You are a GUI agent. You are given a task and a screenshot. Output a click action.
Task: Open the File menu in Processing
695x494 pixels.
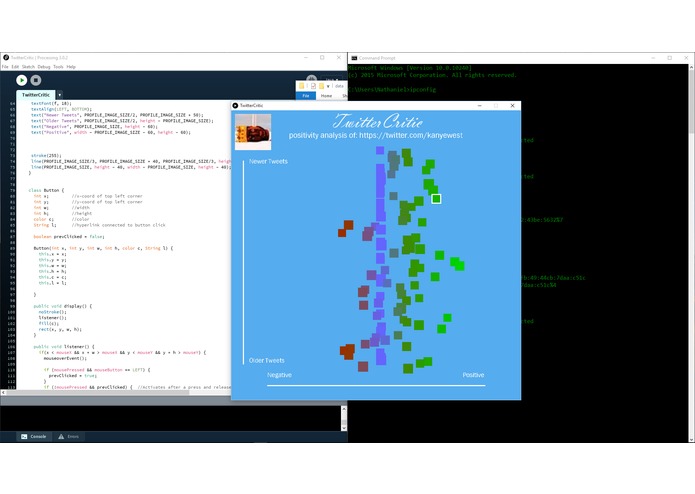[5, 67]
